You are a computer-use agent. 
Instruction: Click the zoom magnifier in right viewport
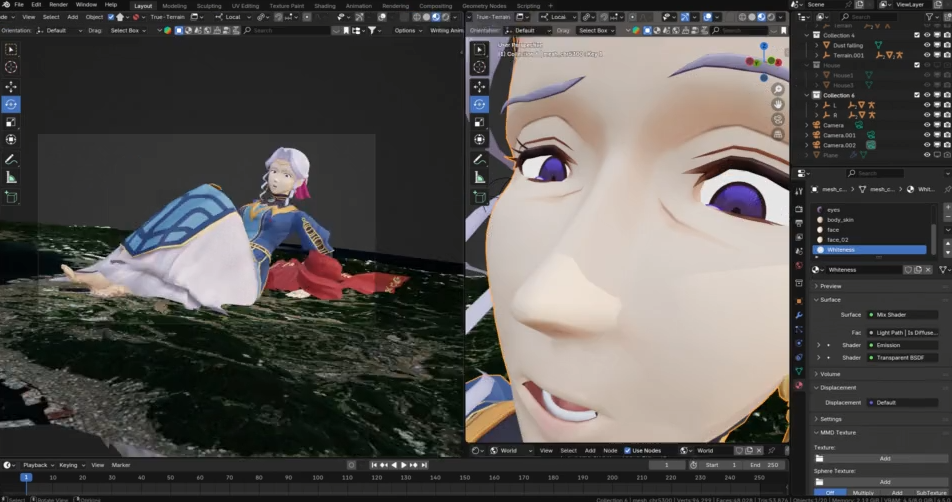(778, 90)
